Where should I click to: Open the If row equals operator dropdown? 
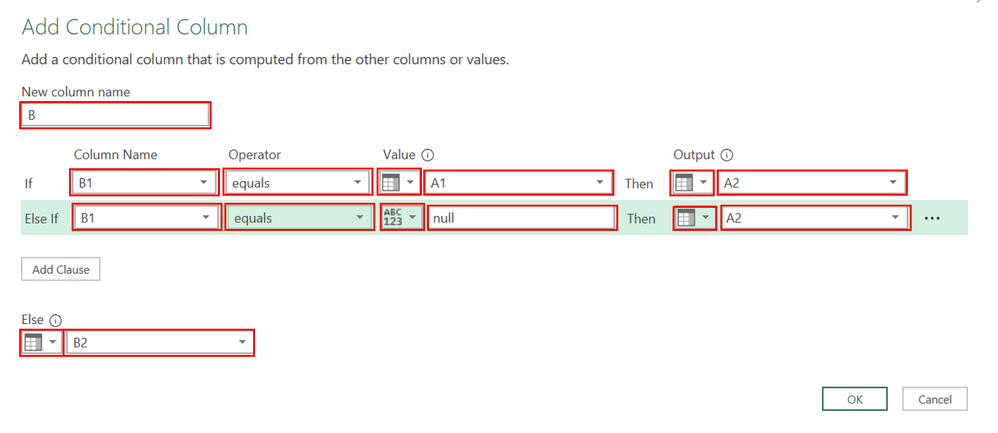click(x=358, y=183)
